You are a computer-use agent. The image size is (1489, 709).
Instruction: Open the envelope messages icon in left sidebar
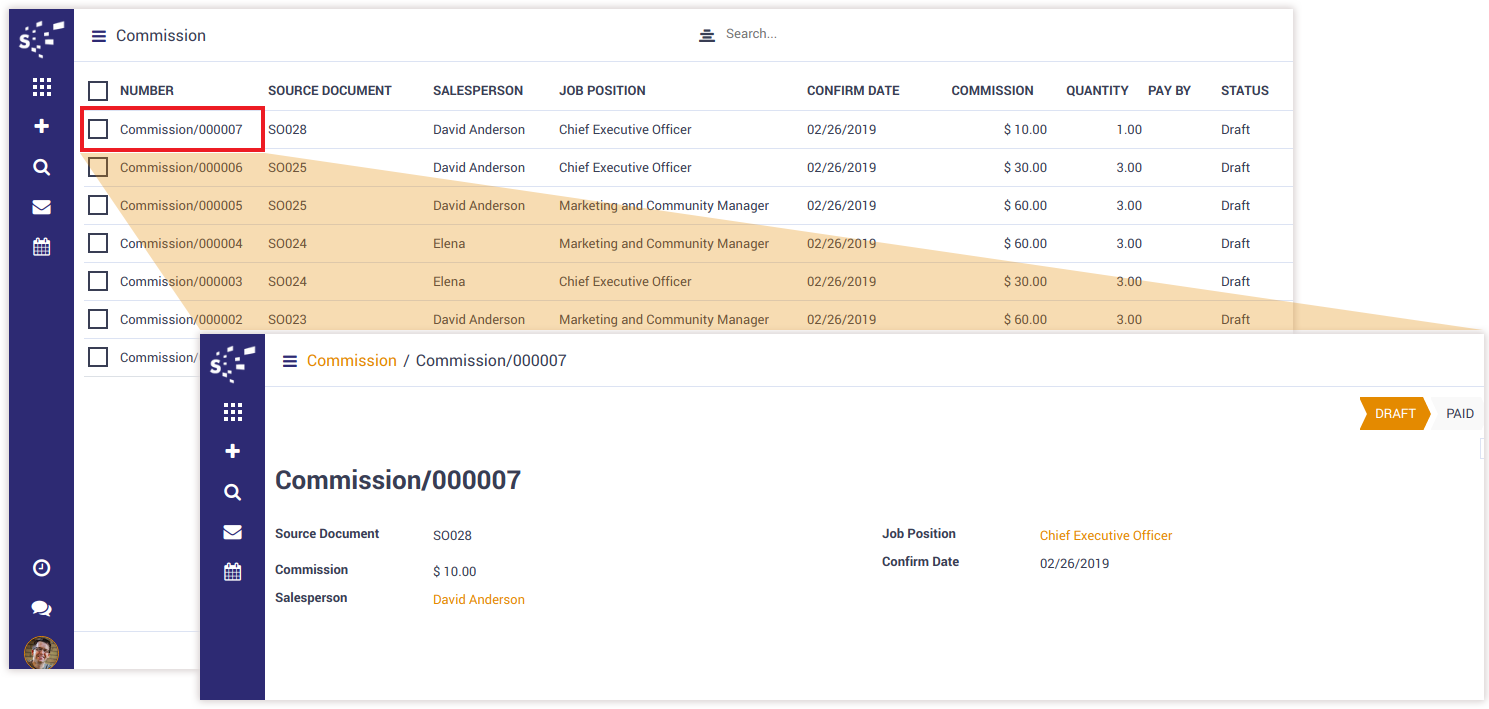tap(41, 208)
